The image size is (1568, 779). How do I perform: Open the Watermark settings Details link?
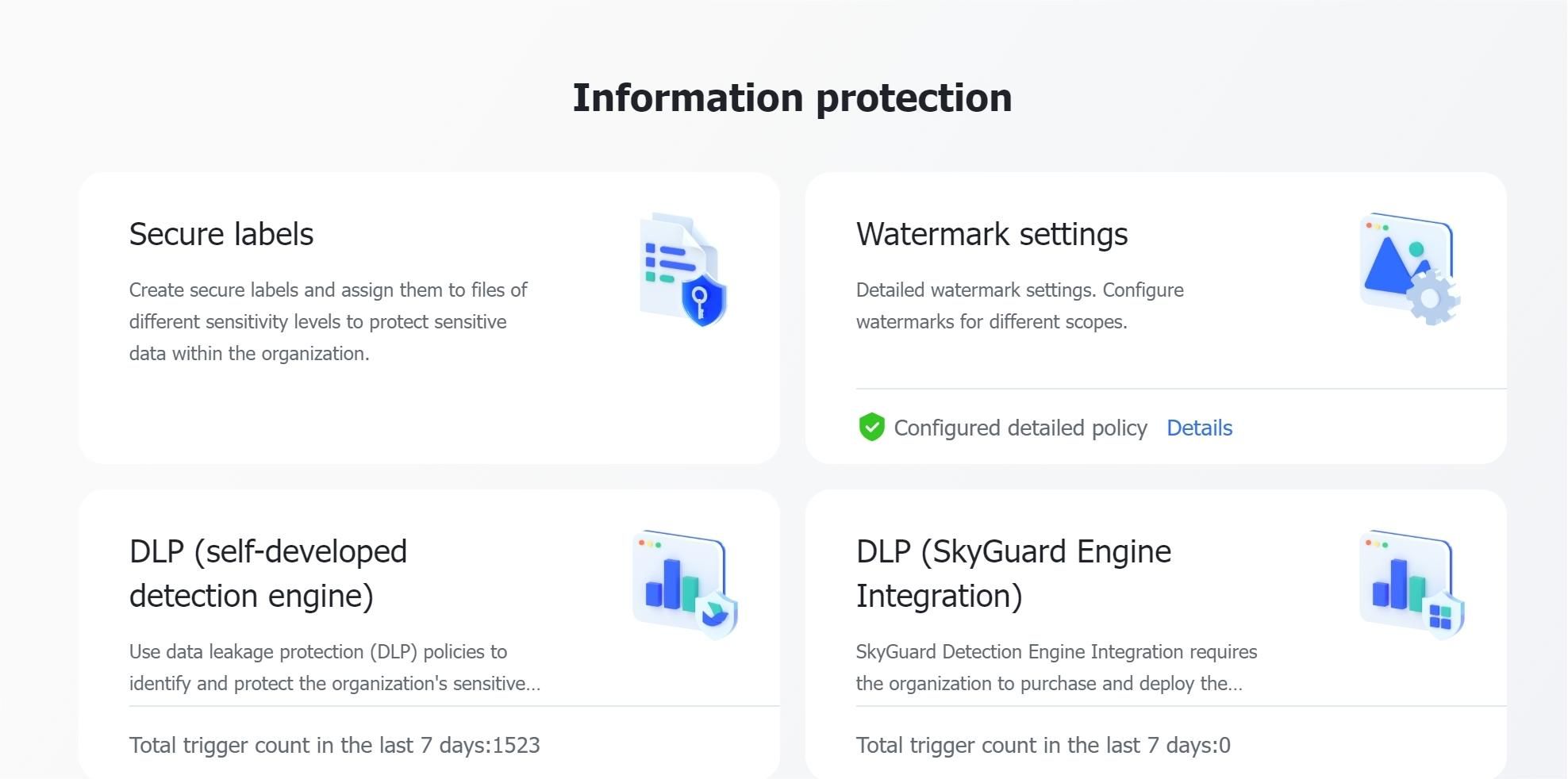point(1199,428)
